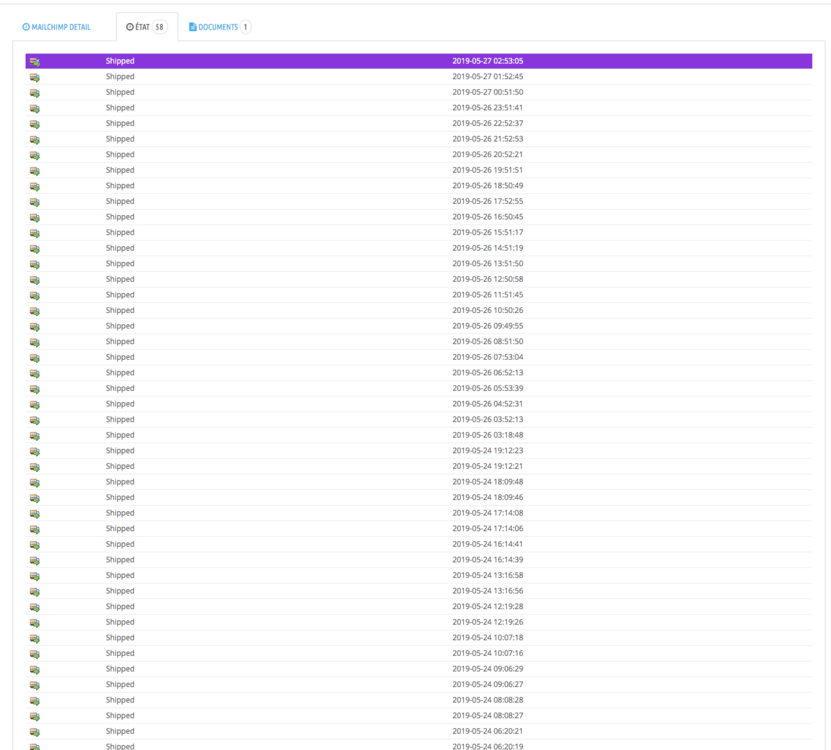
Task: Click the shipping icon on the bottom Shipped row
Action: point(35,746)
